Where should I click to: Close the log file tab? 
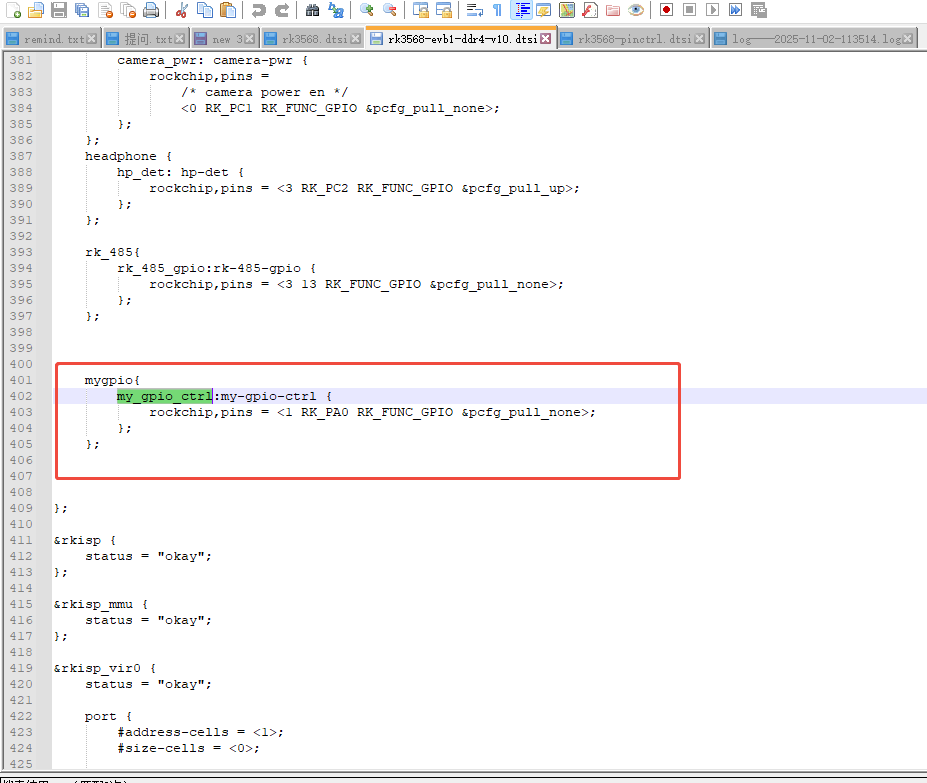click(x=907, y=39)
